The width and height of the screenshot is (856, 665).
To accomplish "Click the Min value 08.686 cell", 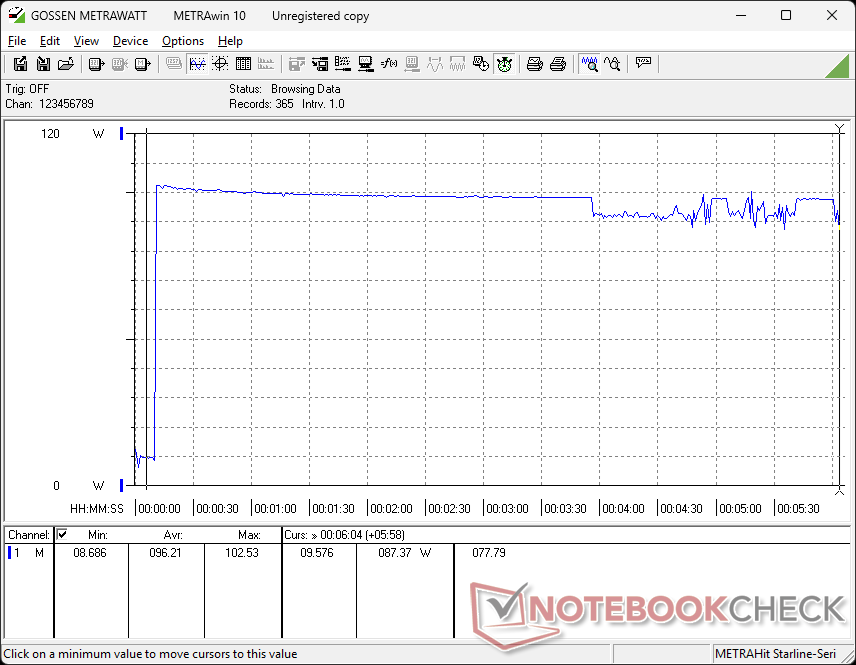I will [90, 552].
